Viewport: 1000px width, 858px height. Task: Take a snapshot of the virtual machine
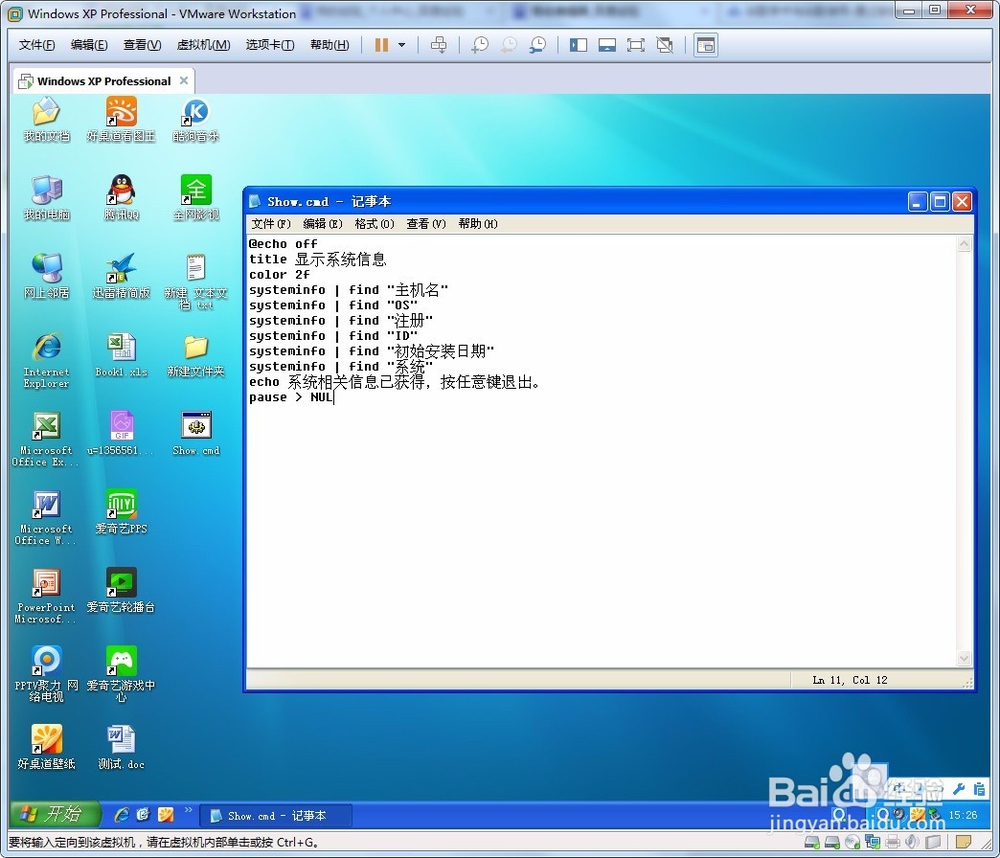click(x=479, y=45)
